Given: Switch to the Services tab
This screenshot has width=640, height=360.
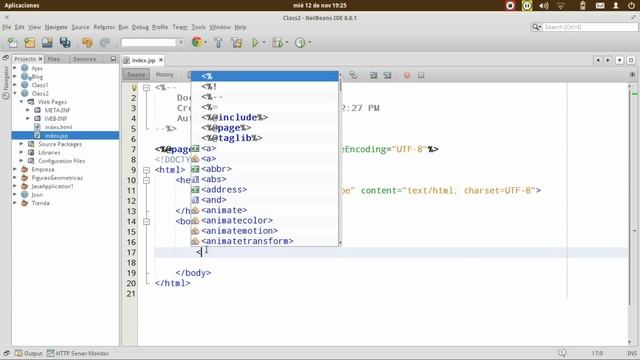Looking at the screenshot, I should pos(84,59).
